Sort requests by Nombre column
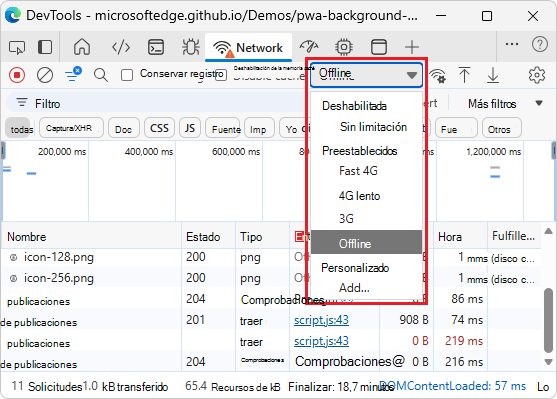Viewport: 557px width, 399px height. point(92,237)
